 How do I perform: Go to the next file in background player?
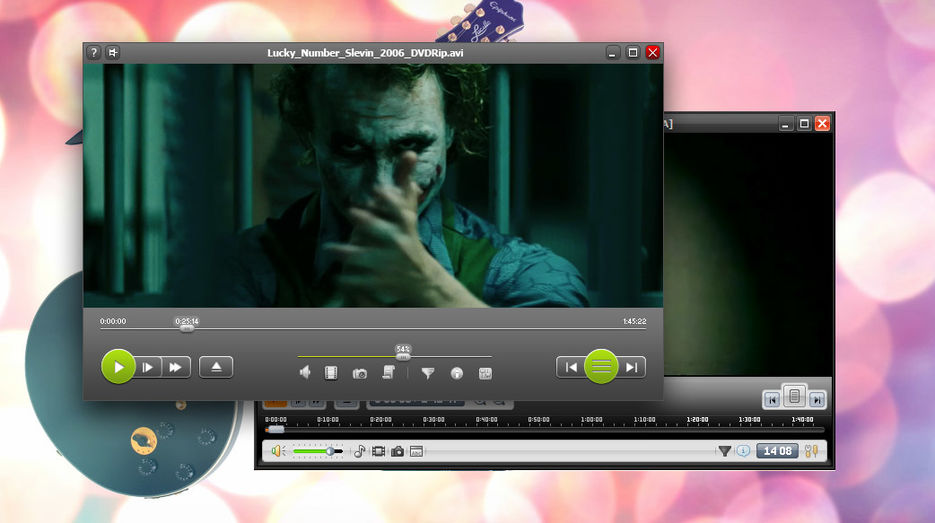(817, 400)
